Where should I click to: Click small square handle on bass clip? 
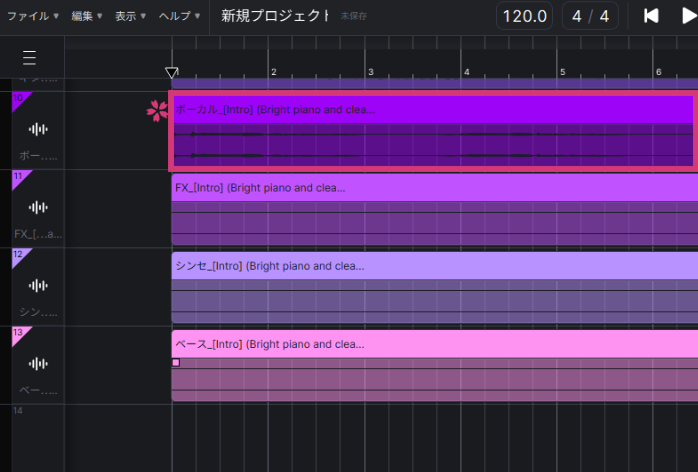(176, 362)
